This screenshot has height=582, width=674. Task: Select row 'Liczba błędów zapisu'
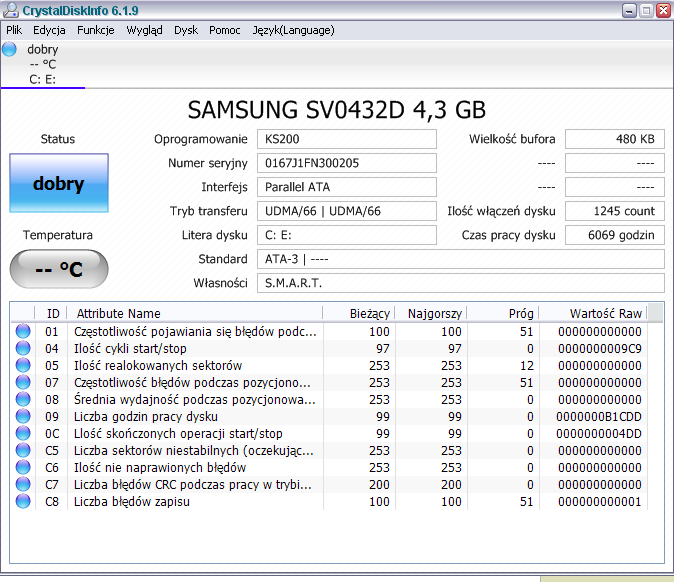(329, 502)
